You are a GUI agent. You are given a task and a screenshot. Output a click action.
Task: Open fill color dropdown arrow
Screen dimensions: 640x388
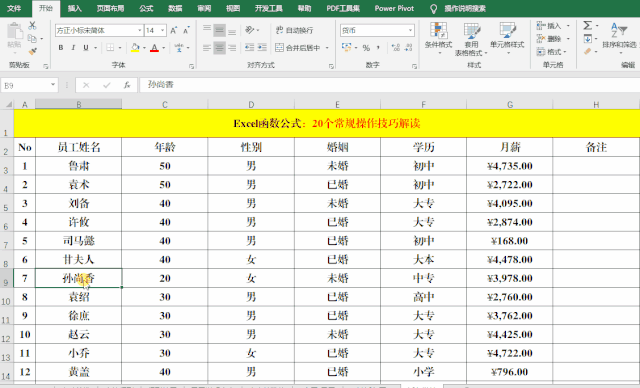tap(144, 48)
